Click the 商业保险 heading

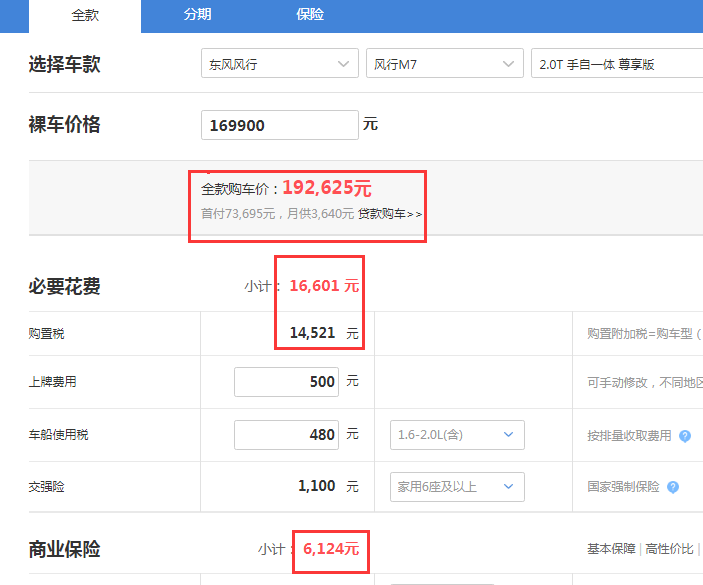(x=65, y=549)
